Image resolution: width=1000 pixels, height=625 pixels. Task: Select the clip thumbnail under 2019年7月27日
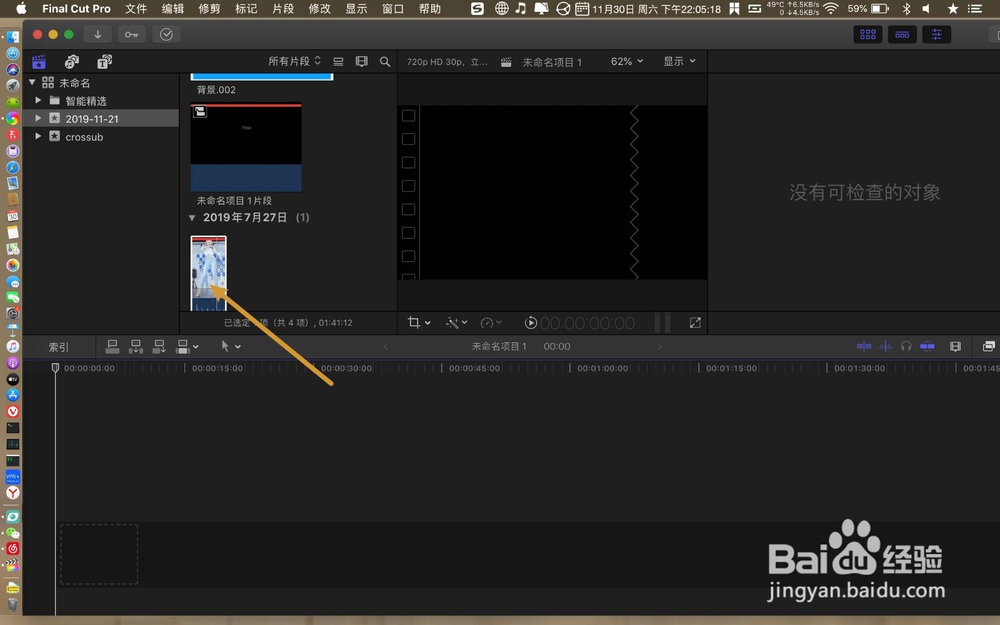(x=208, y=271)
